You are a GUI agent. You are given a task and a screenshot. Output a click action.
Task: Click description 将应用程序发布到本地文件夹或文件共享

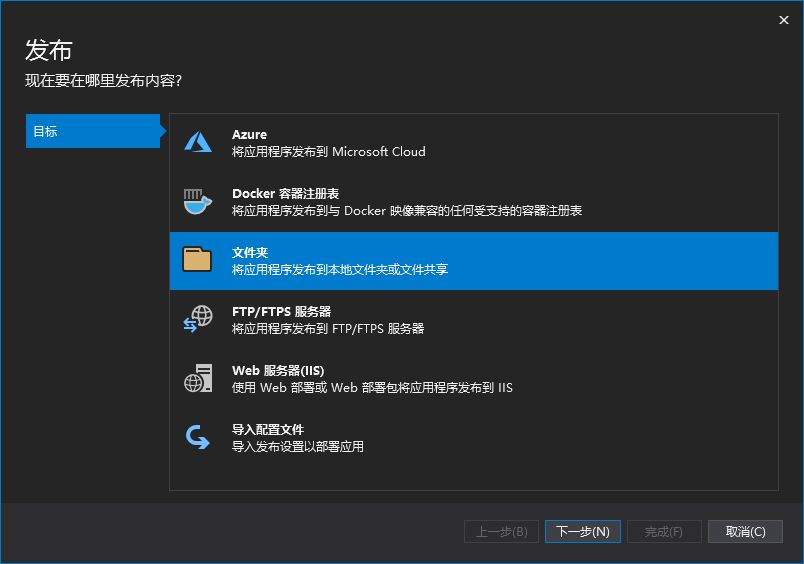(x=340, y=270)
